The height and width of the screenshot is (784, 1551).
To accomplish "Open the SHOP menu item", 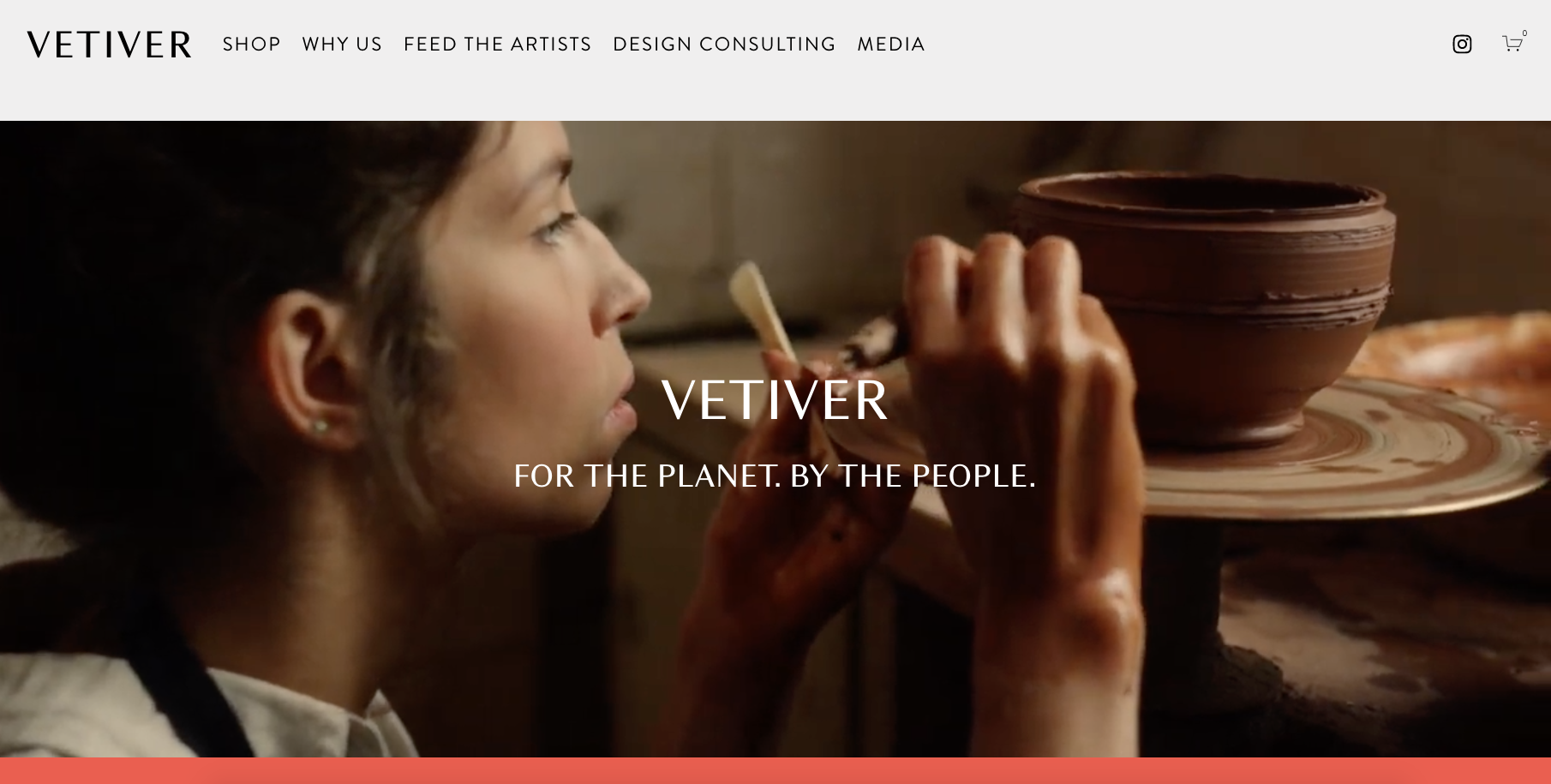I will pos(252,45).
